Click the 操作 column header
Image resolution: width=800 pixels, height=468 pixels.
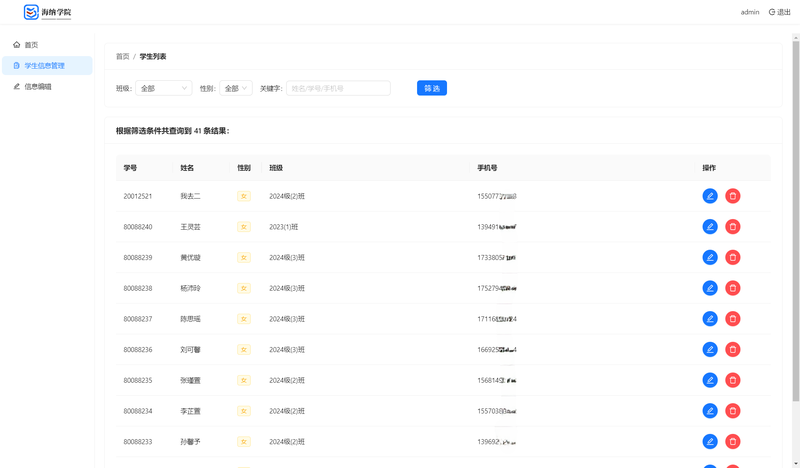point(709,167)
